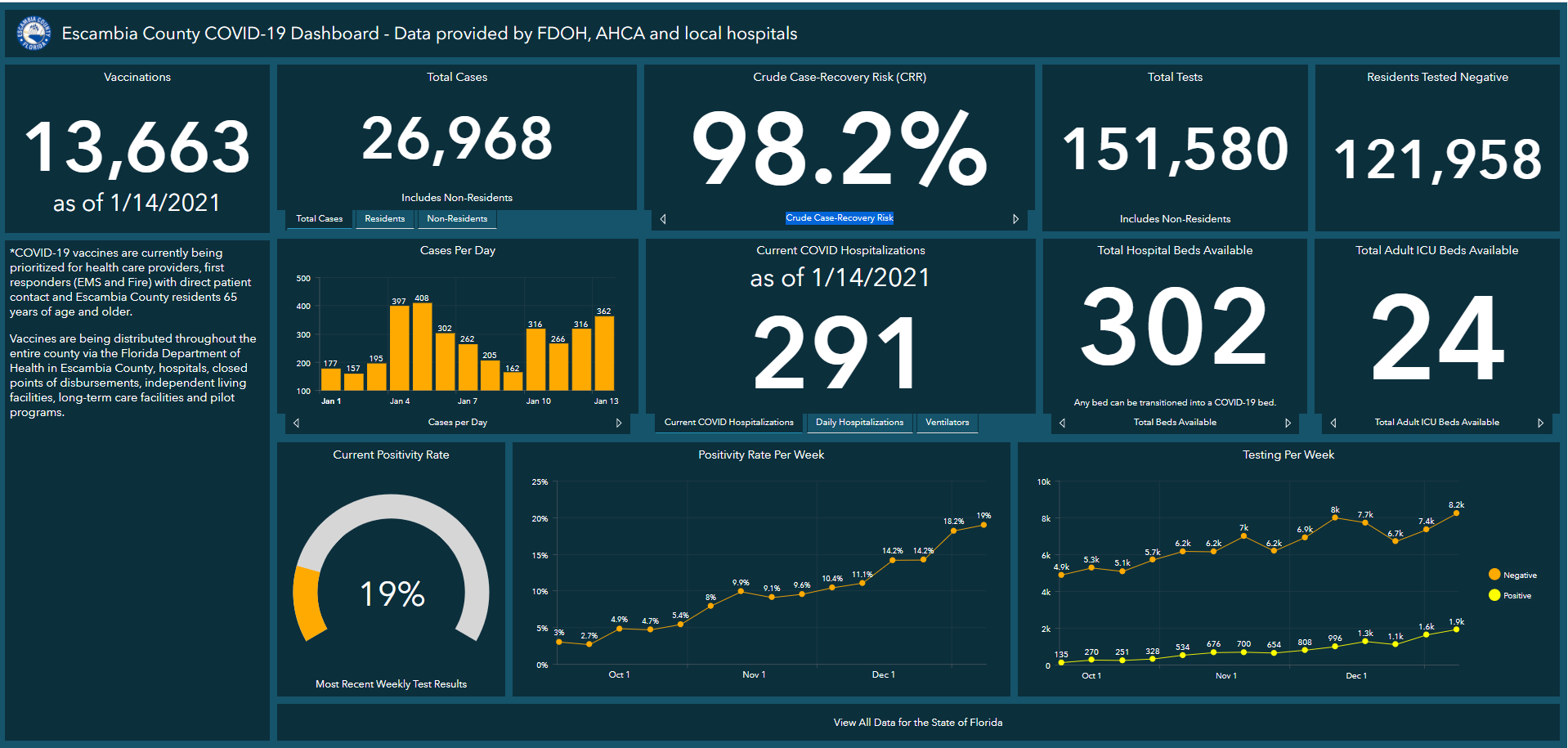
Task: Click the right arrow on the Total Beds Available carousel
Action: 1288,423
